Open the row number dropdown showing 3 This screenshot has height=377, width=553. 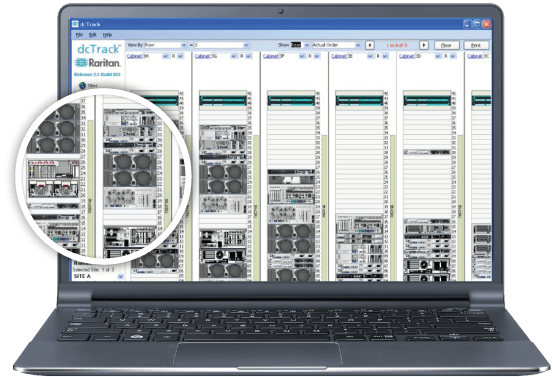247,45
